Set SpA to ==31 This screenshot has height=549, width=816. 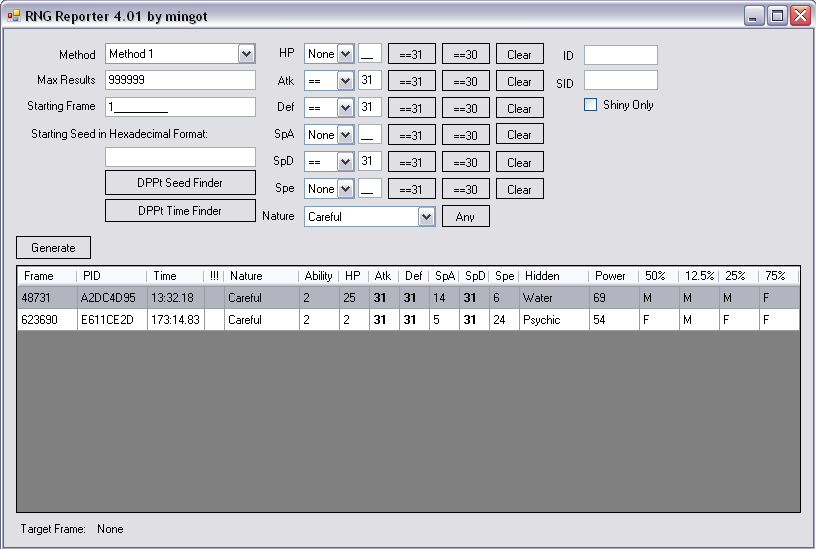pos(412,135)
